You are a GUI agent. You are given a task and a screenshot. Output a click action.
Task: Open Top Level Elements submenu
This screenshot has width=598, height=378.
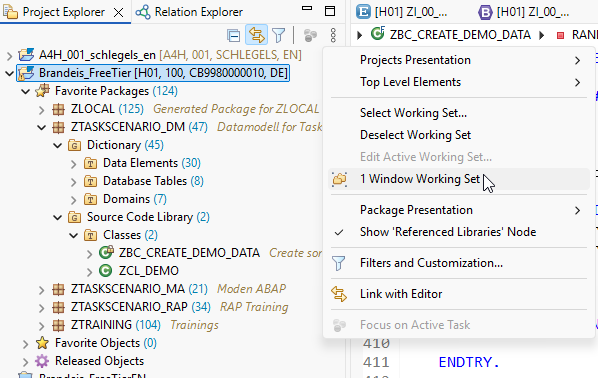pyautogui.click(x=458, y=82)
